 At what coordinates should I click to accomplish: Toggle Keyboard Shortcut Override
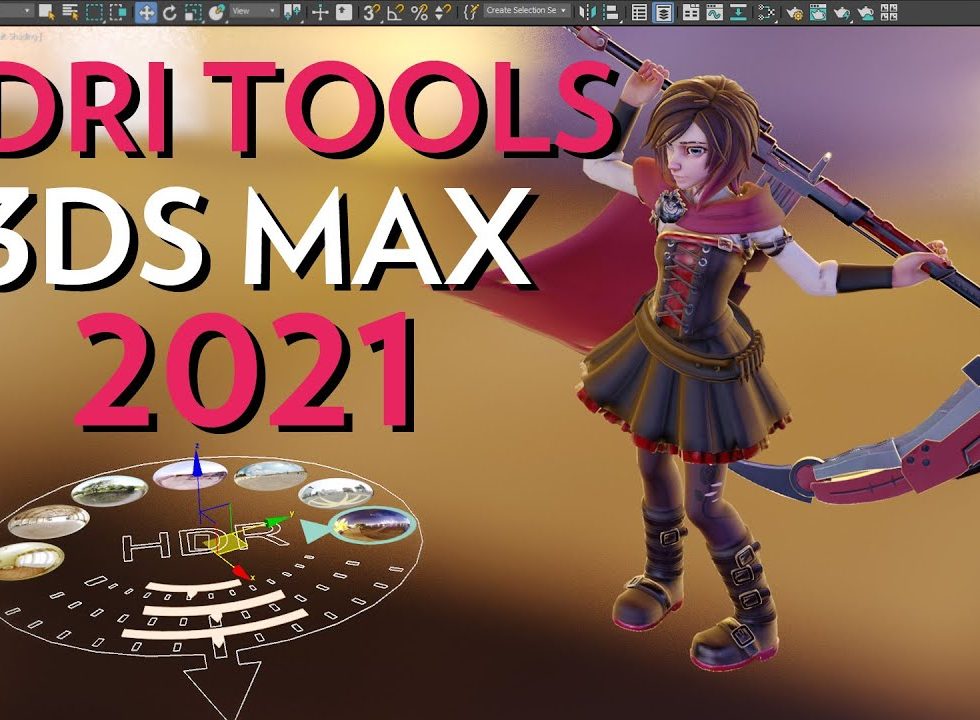344,12
